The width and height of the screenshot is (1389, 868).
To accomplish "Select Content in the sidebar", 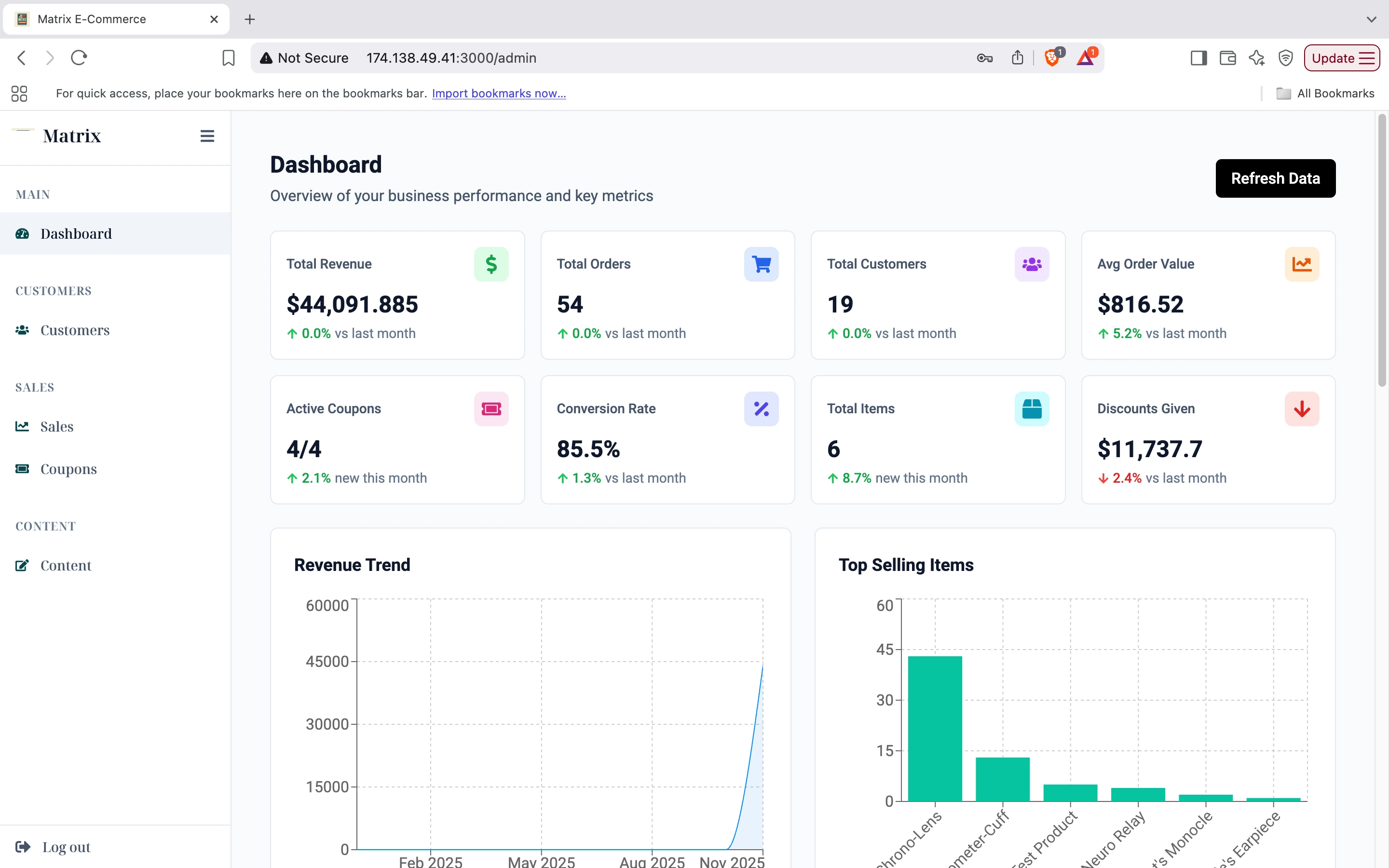I will (x=66, y=566).
